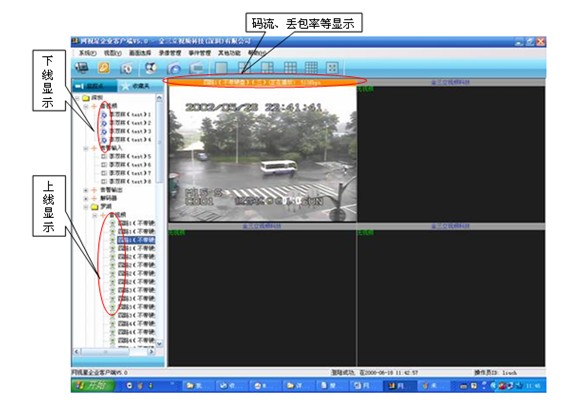Click the yellow folder icon for 深圳
Image resolution: width=582 pixels, height=407 pixels.
pyautogui.click(x=86, y=98)
